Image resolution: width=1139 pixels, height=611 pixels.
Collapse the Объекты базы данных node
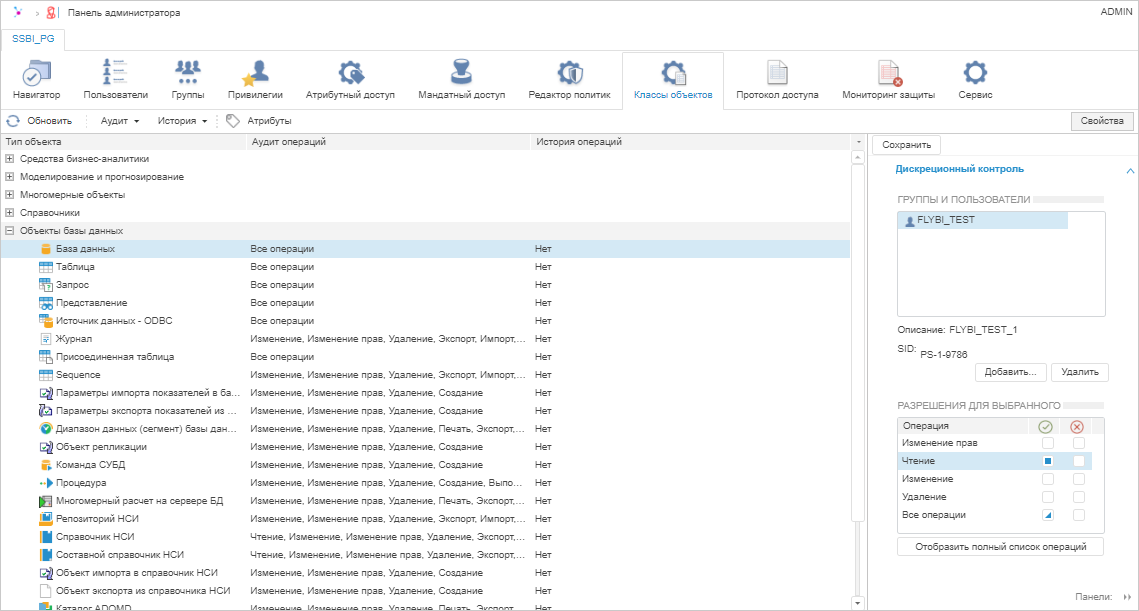tap(10, 231)
